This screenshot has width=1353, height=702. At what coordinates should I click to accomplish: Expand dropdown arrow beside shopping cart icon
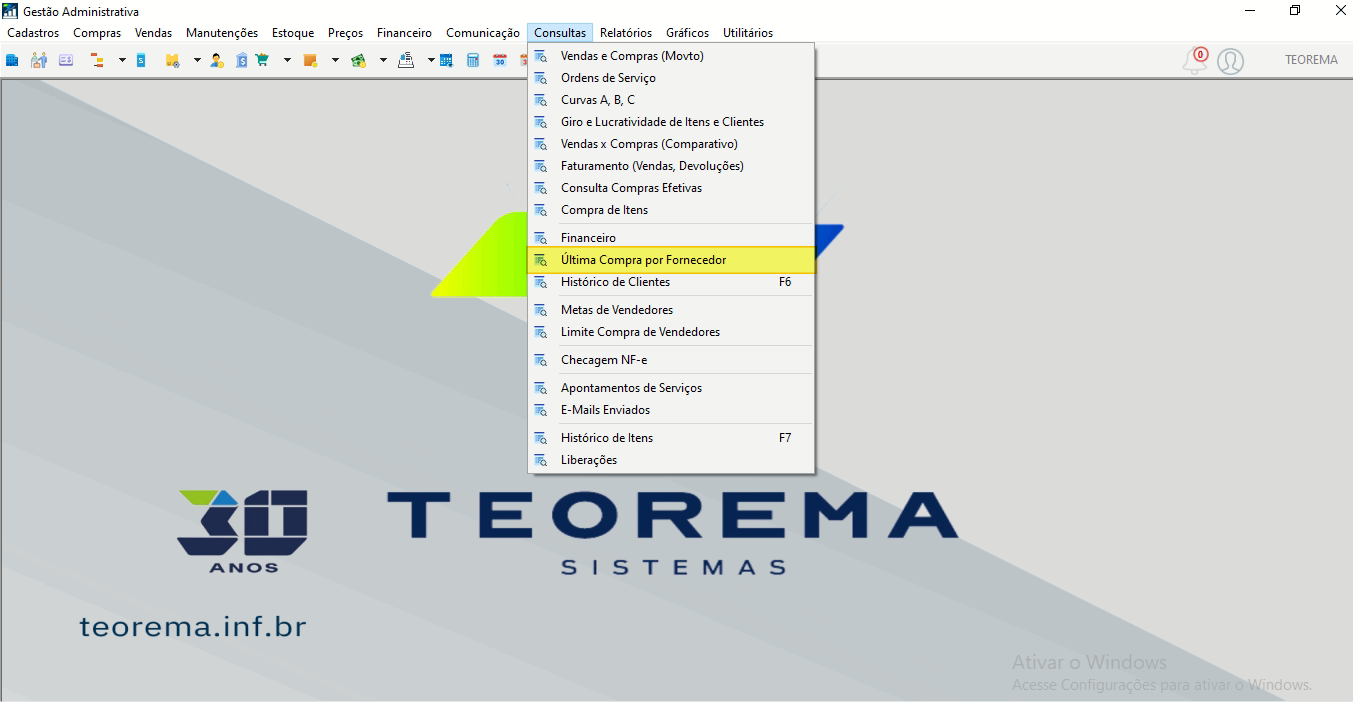pos(287,60)
